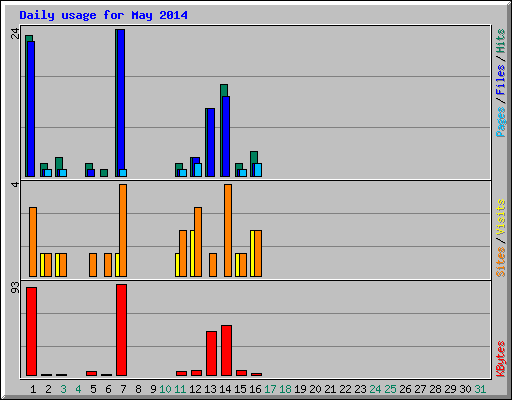Select the red KBytes bar for day 1

tap(31, 331)
